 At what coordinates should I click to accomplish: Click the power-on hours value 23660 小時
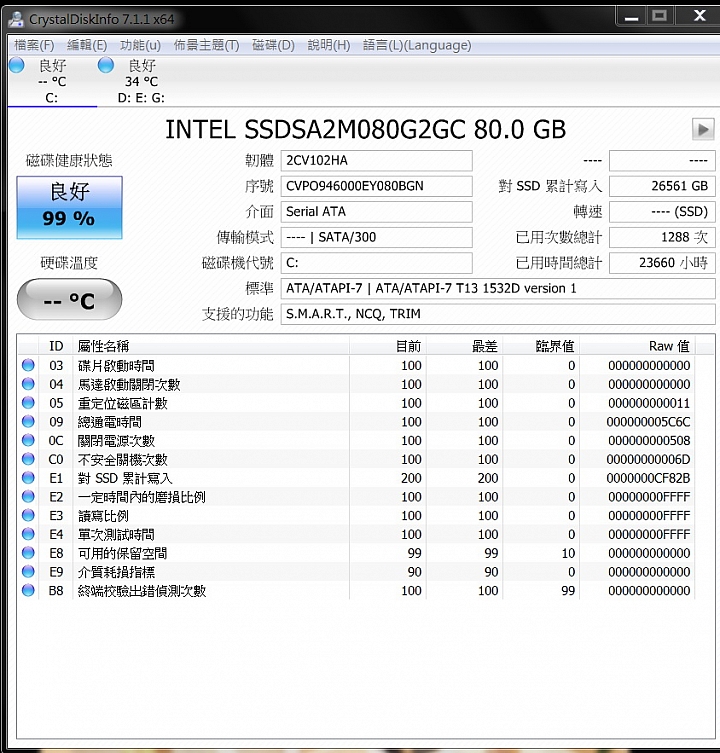click(662, 263)
